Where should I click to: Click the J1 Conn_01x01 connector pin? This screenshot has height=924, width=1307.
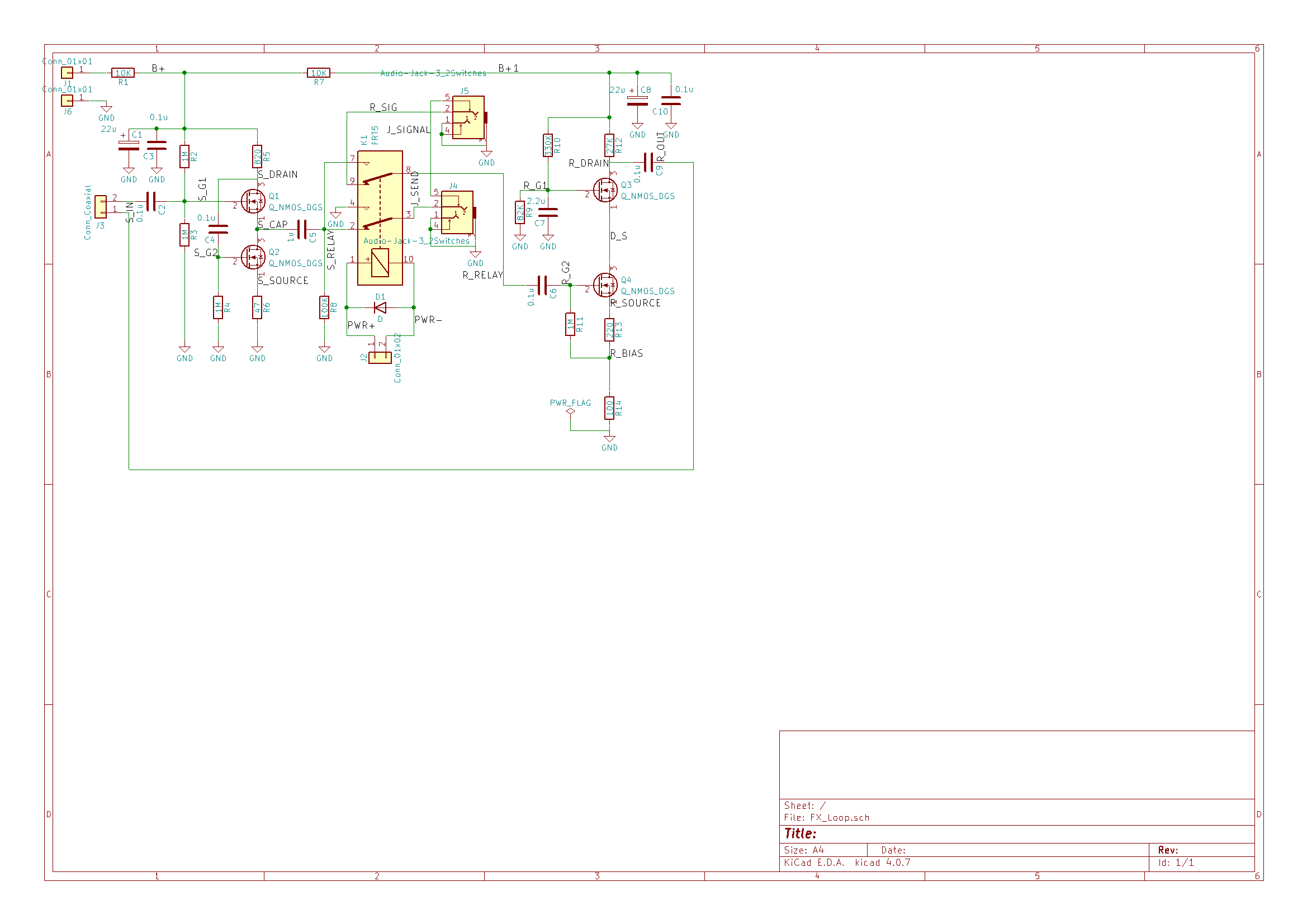click(67, 73)
